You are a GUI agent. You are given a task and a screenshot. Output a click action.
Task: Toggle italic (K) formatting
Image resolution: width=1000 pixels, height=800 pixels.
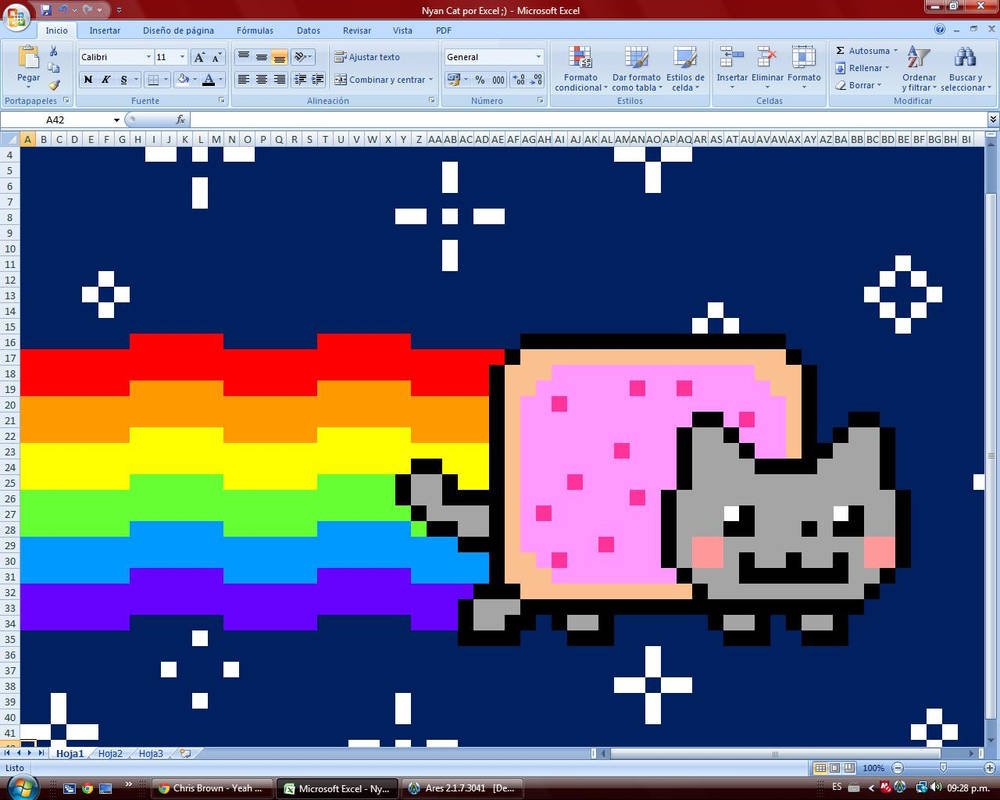(105, 80)
